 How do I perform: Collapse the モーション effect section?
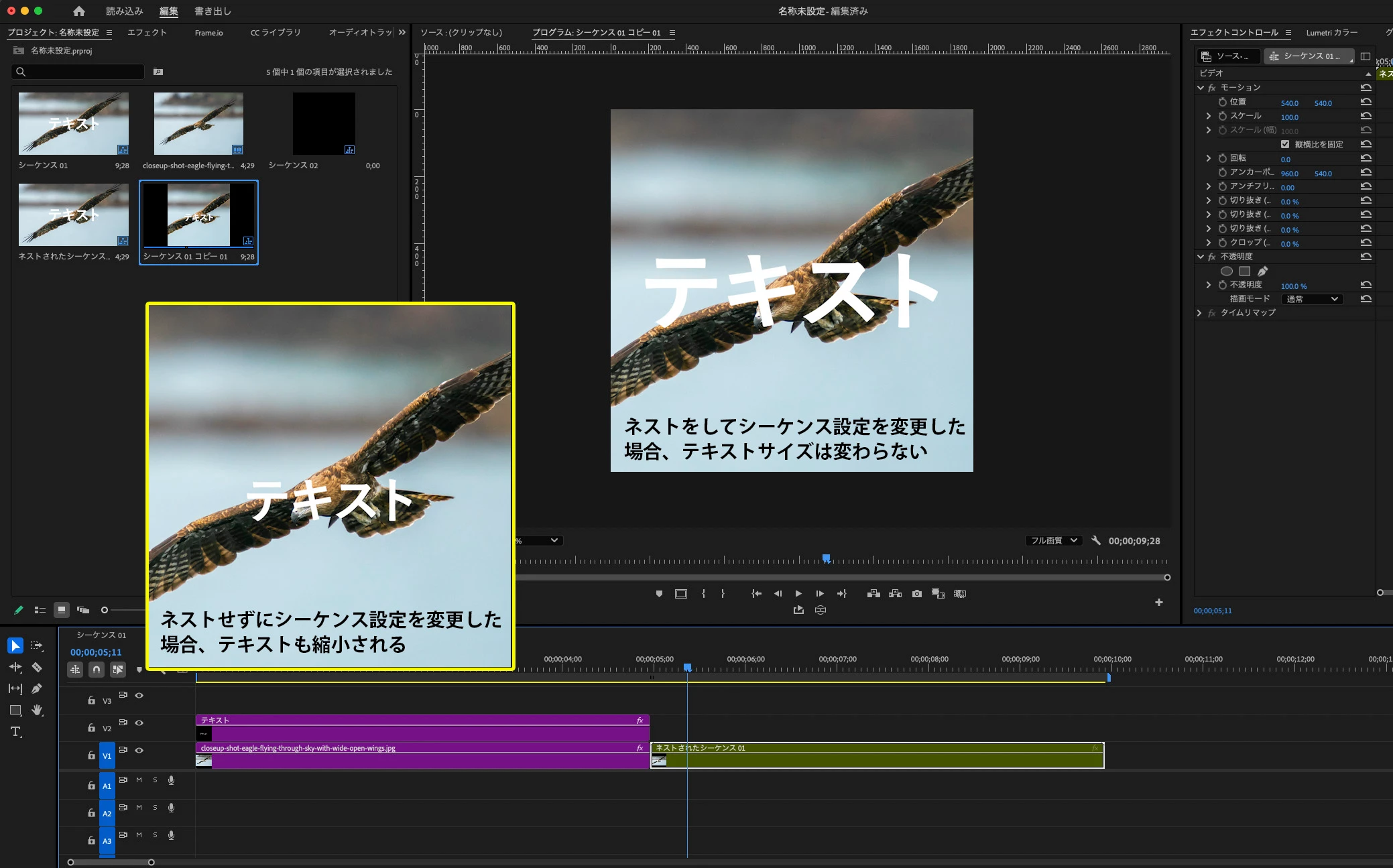[1201, 88]
